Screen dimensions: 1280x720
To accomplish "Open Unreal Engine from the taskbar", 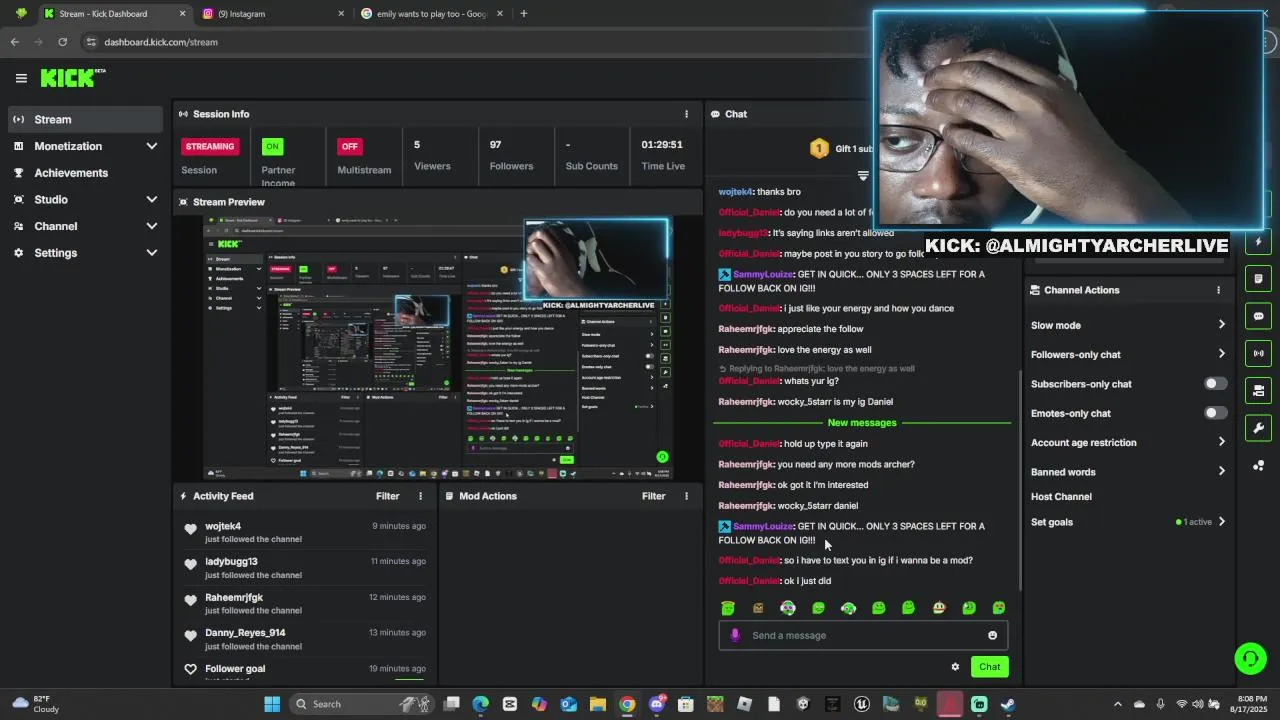I will point(862,704).
